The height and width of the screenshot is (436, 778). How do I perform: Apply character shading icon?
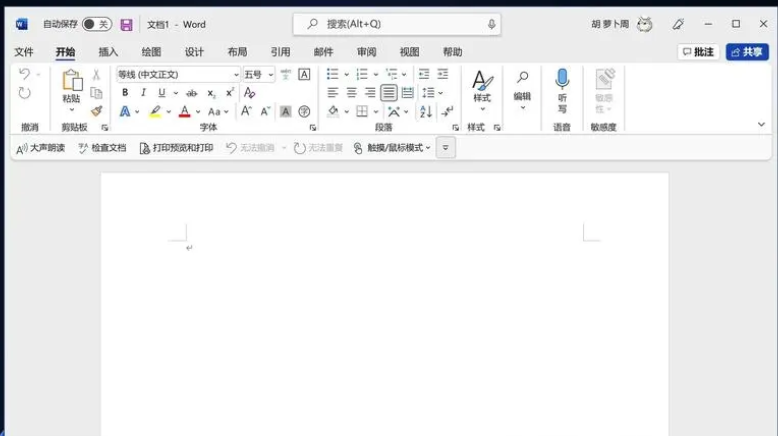pyautogui.click(x=285, y=112)
